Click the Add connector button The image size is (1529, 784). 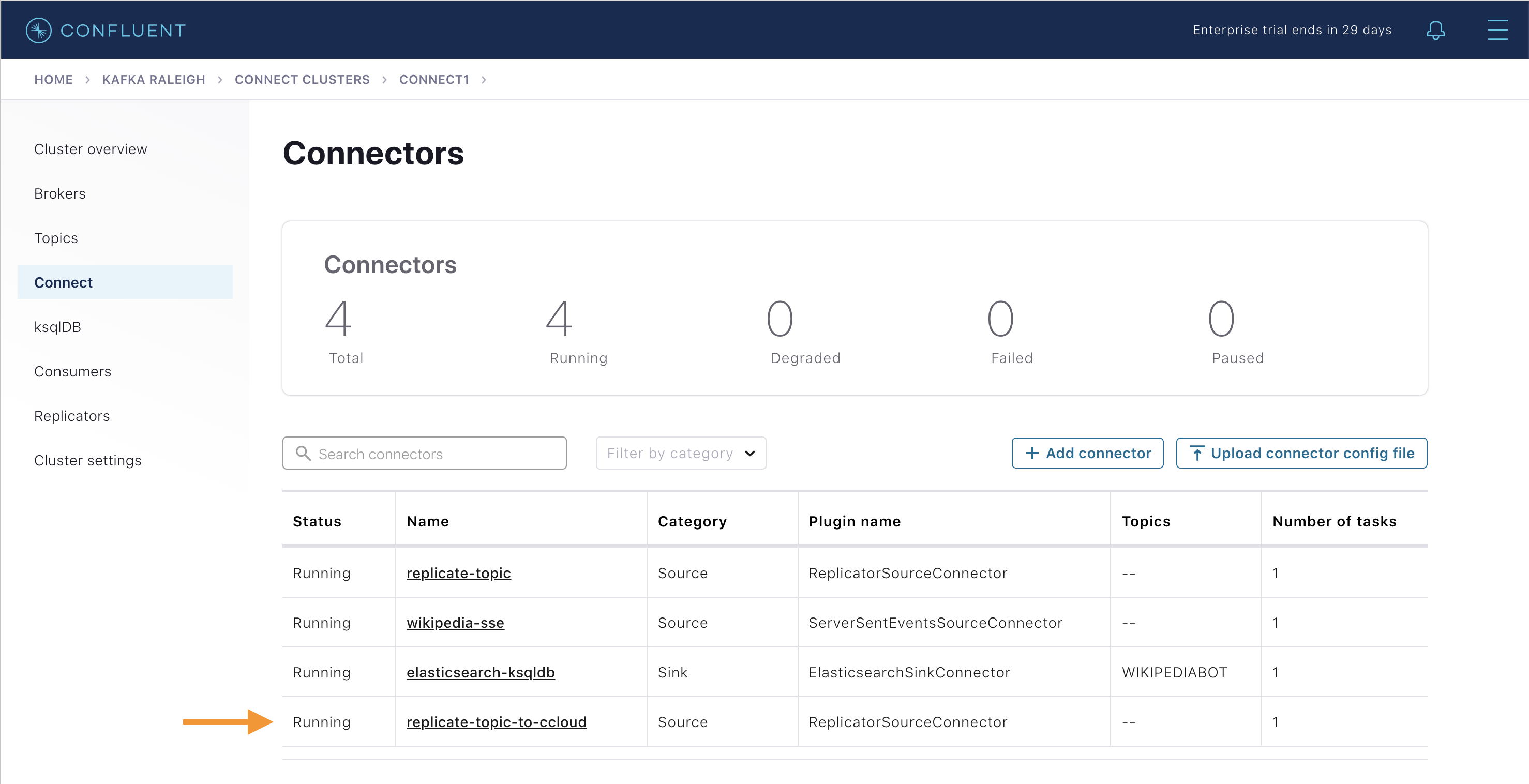pyautogui.click(x=1087, y=453)
